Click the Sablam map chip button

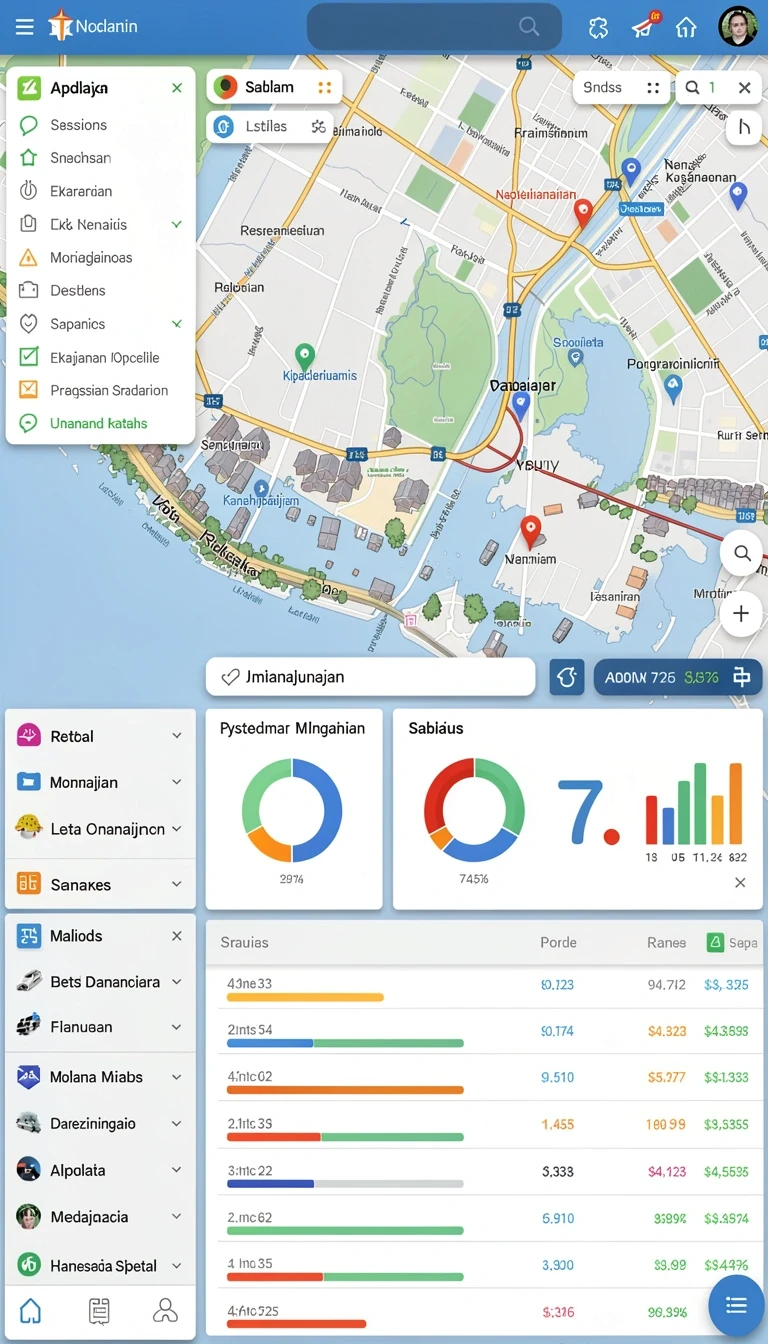pos(274,87)
